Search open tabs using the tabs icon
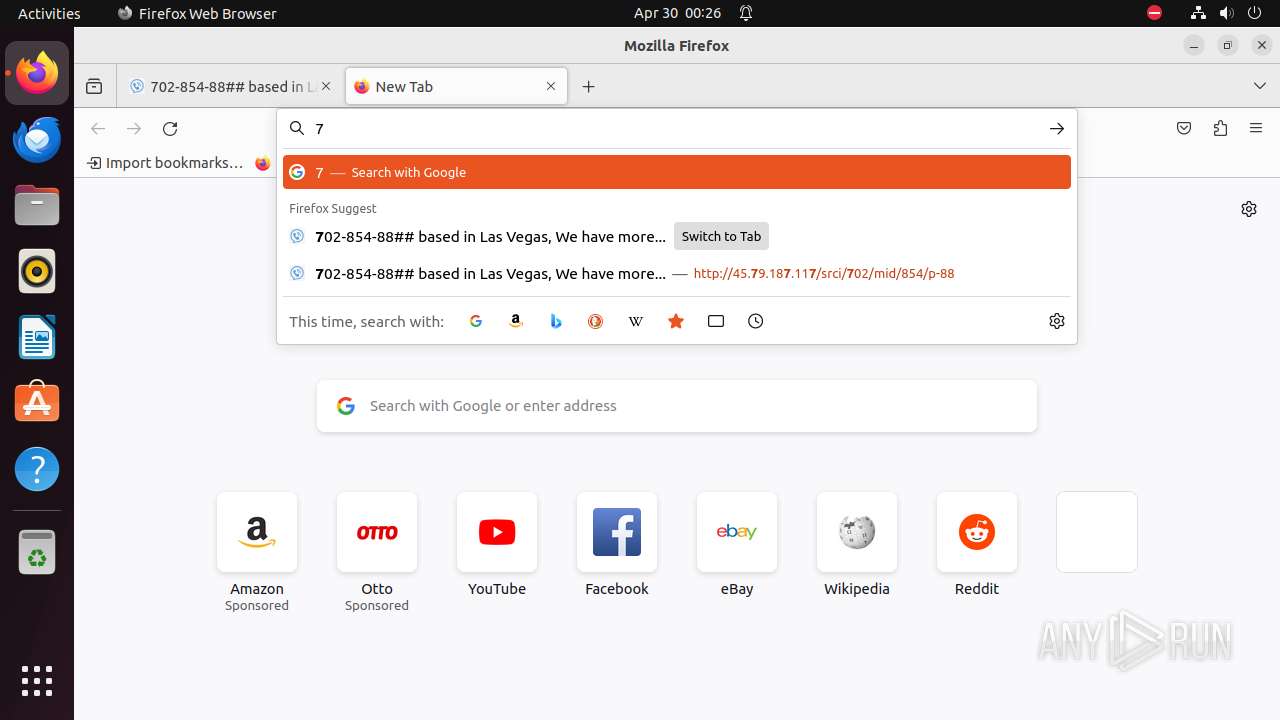The width and height of the screenshot is (1280, 720). click(716, 321)
